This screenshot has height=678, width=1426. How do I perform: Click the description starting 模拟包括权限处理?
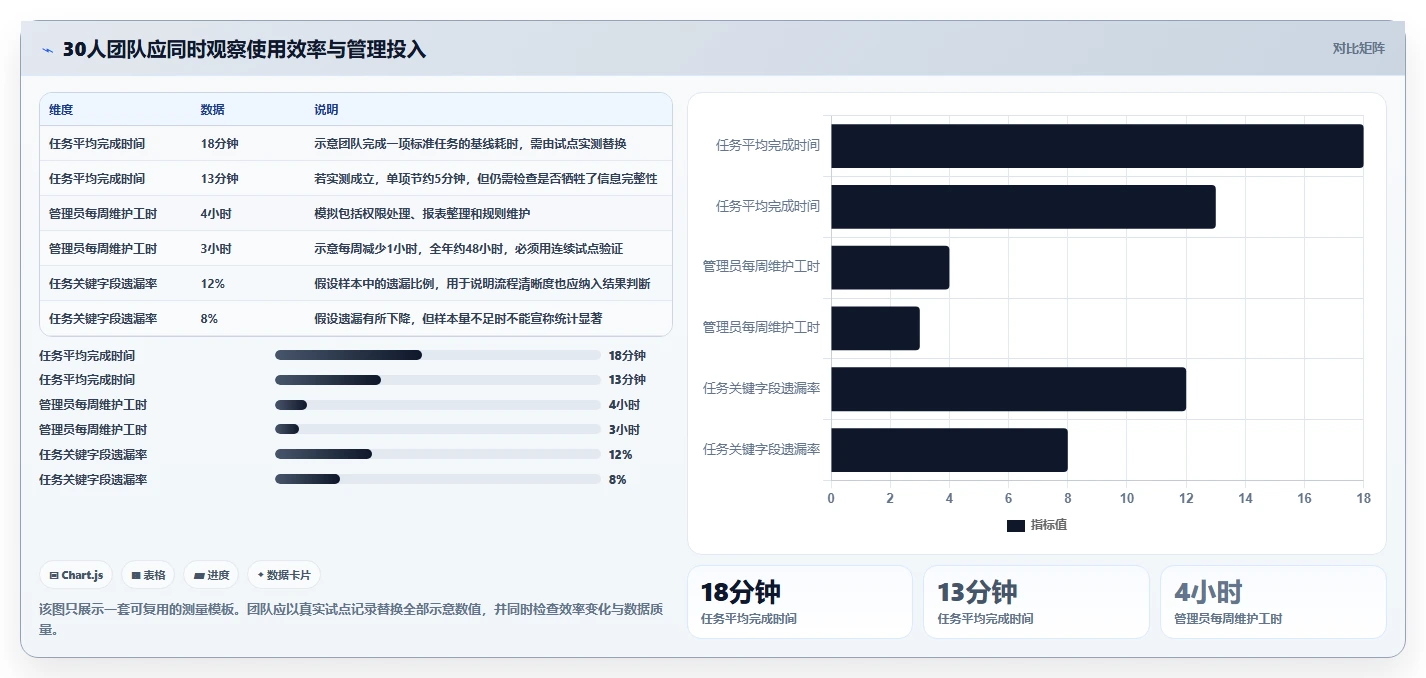click(422, 214)
